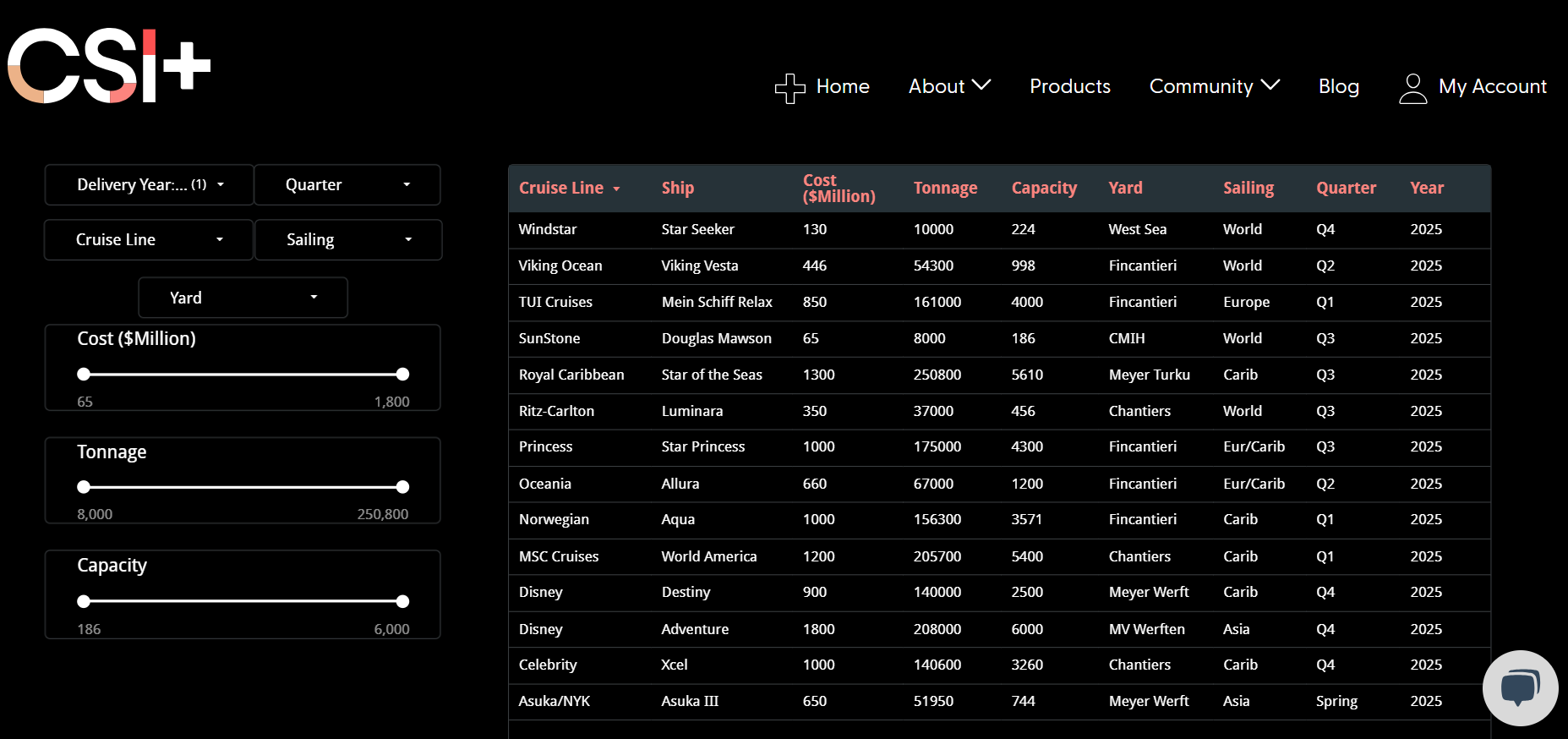
Task: Click the My Account user icon
Action: pos(1412,88)
